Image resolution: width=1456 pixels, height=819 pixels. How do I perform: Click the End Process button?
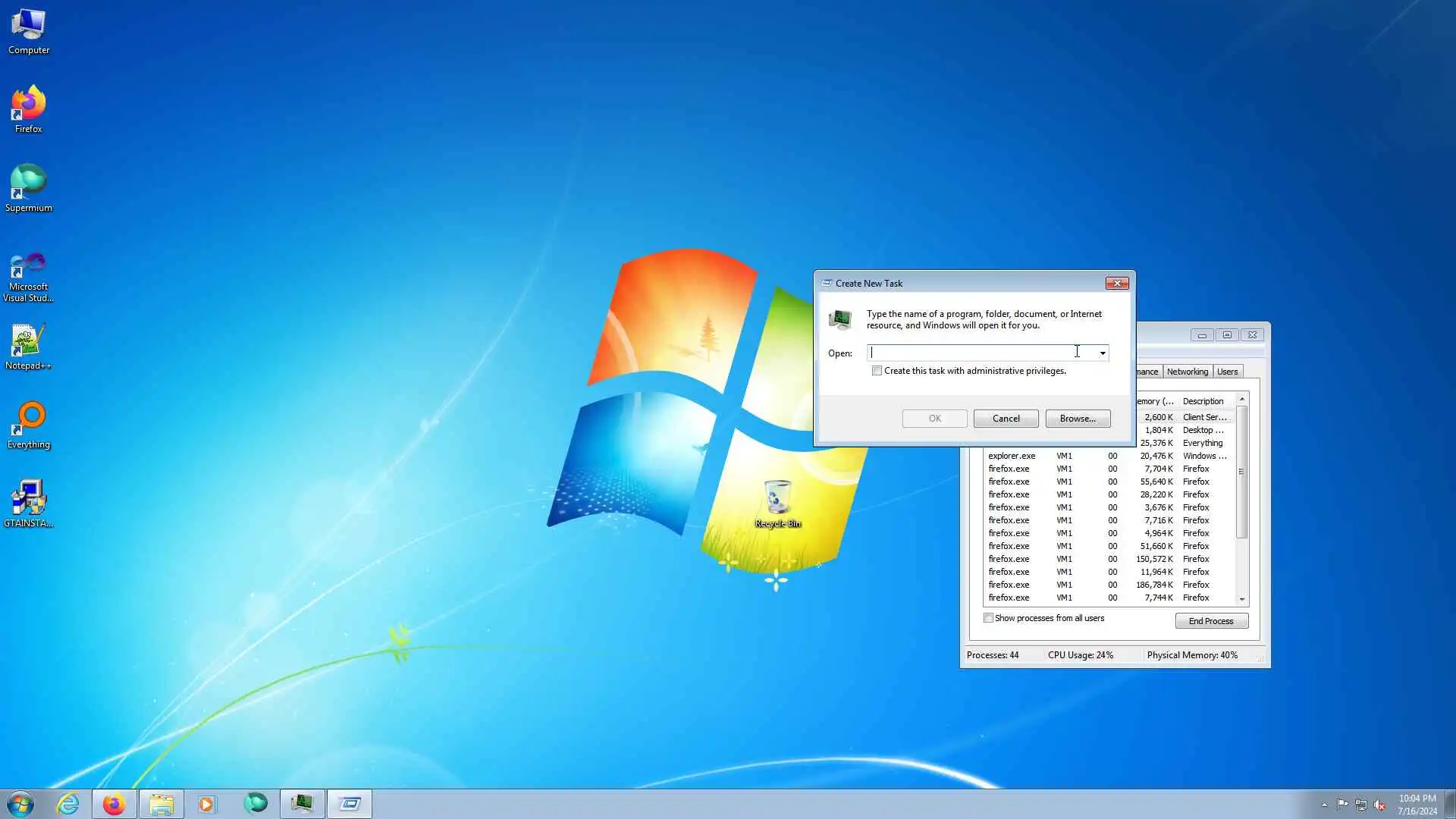[1211, 621]
